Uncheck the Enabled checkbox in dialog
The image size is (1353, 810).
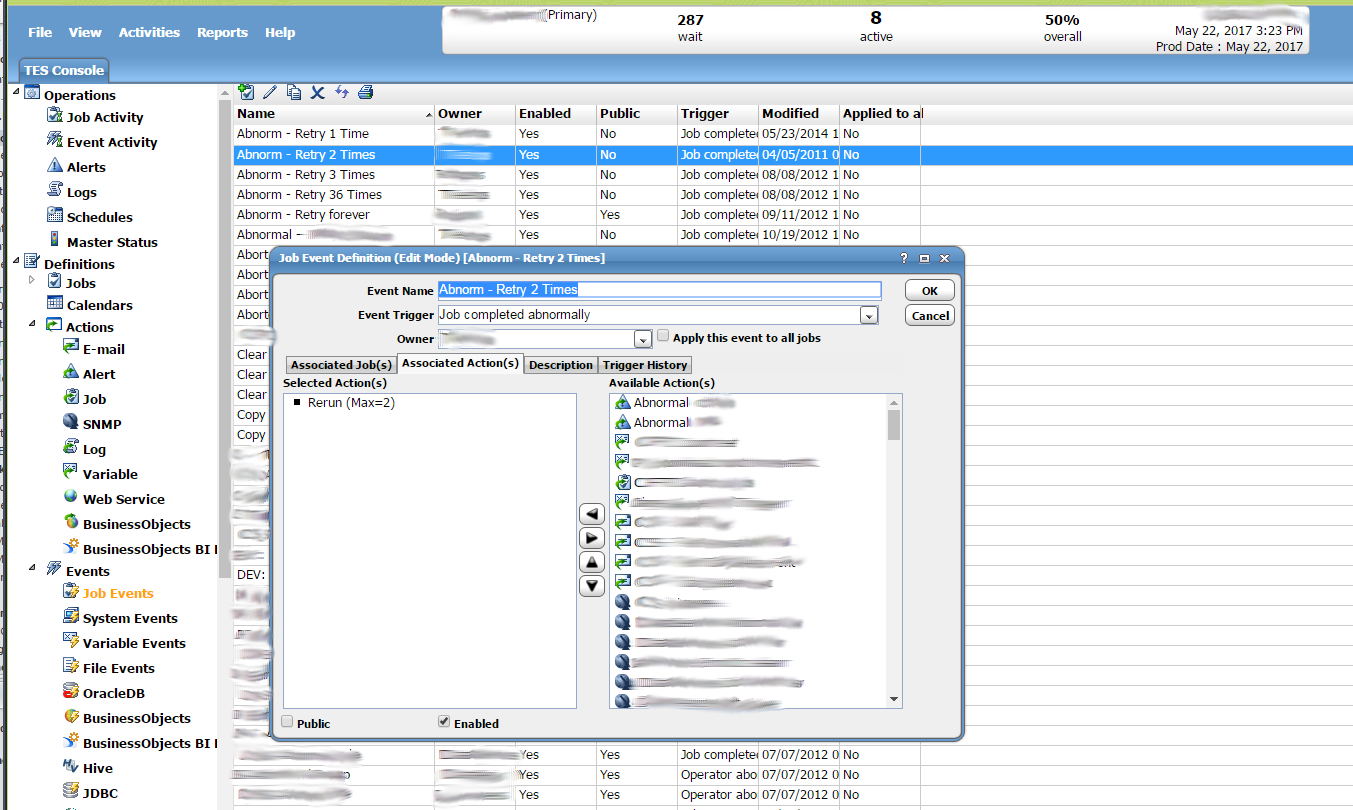click(x=444, y=722)
